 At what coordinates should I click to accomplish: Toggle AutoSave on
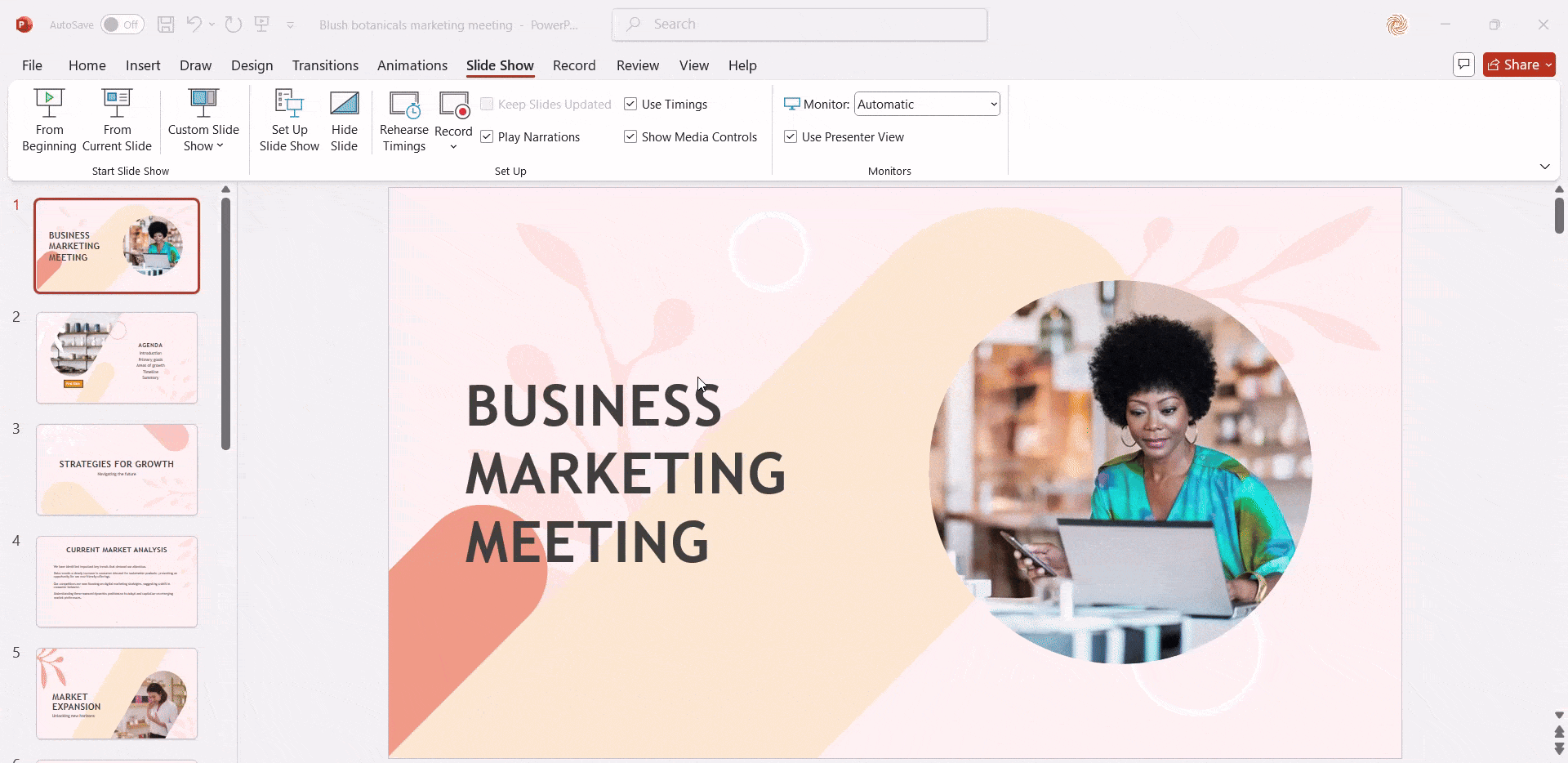tap(121, 25)
